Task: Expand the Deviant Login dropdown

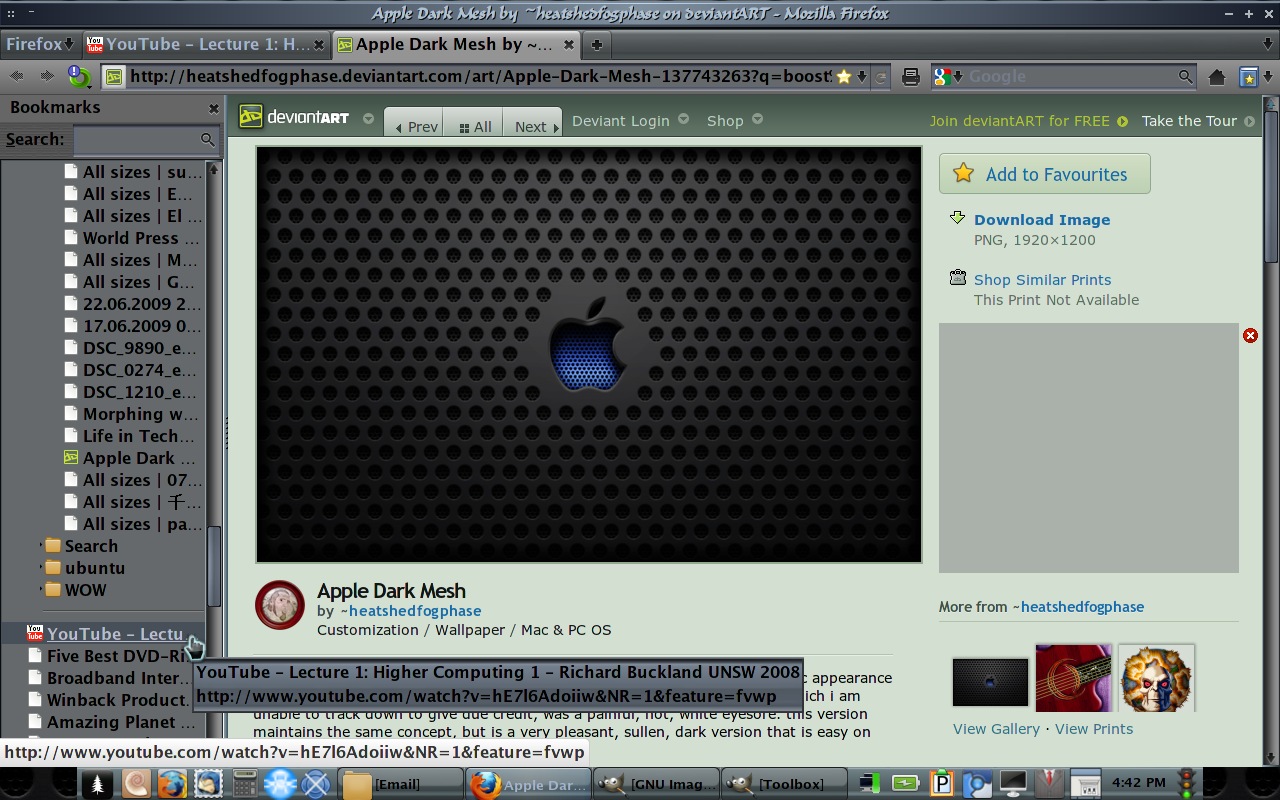Action: pos(683,118)
